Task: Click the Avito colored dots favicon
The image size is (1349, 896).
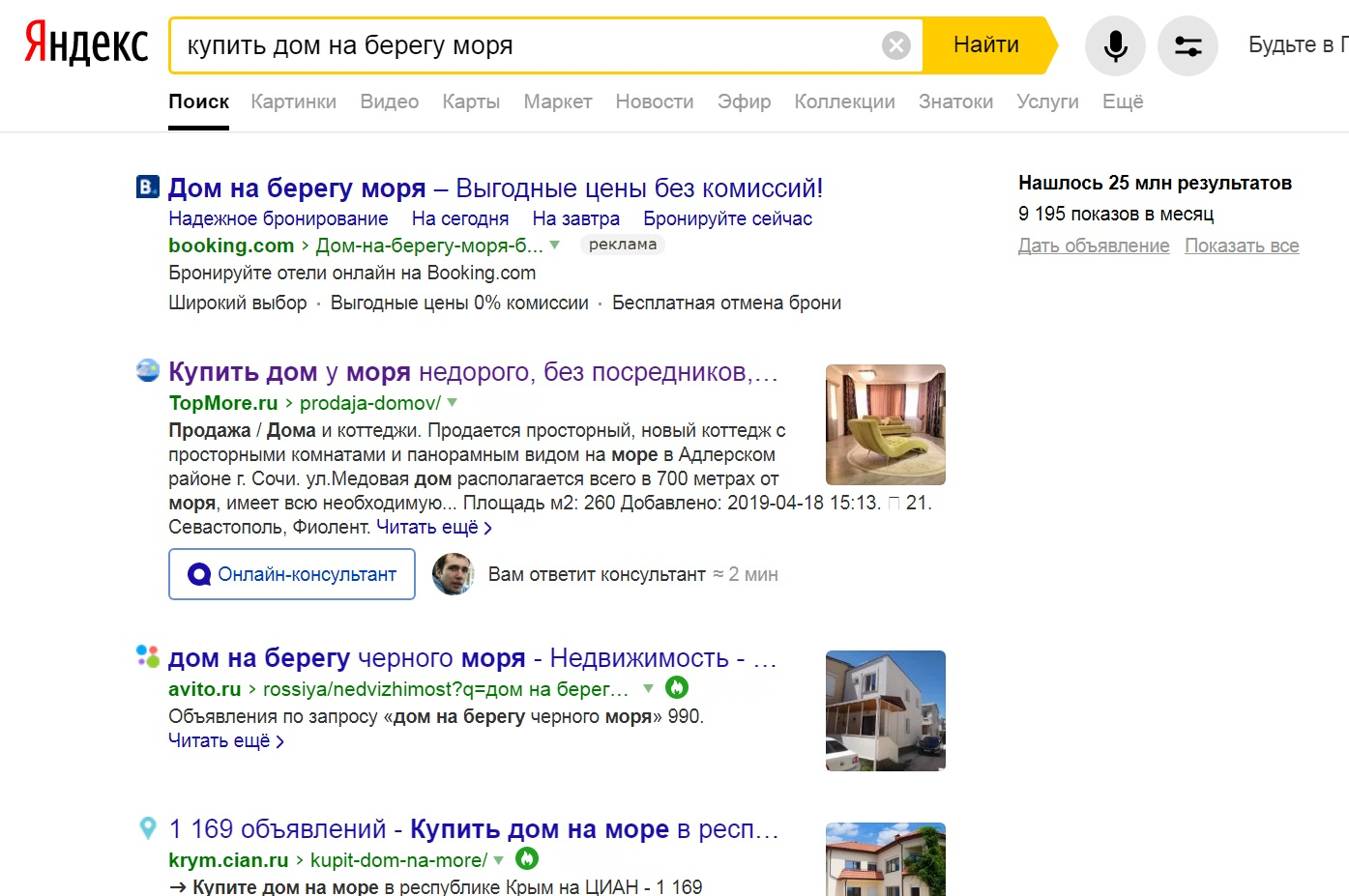Action: click(x=147, y=656)
